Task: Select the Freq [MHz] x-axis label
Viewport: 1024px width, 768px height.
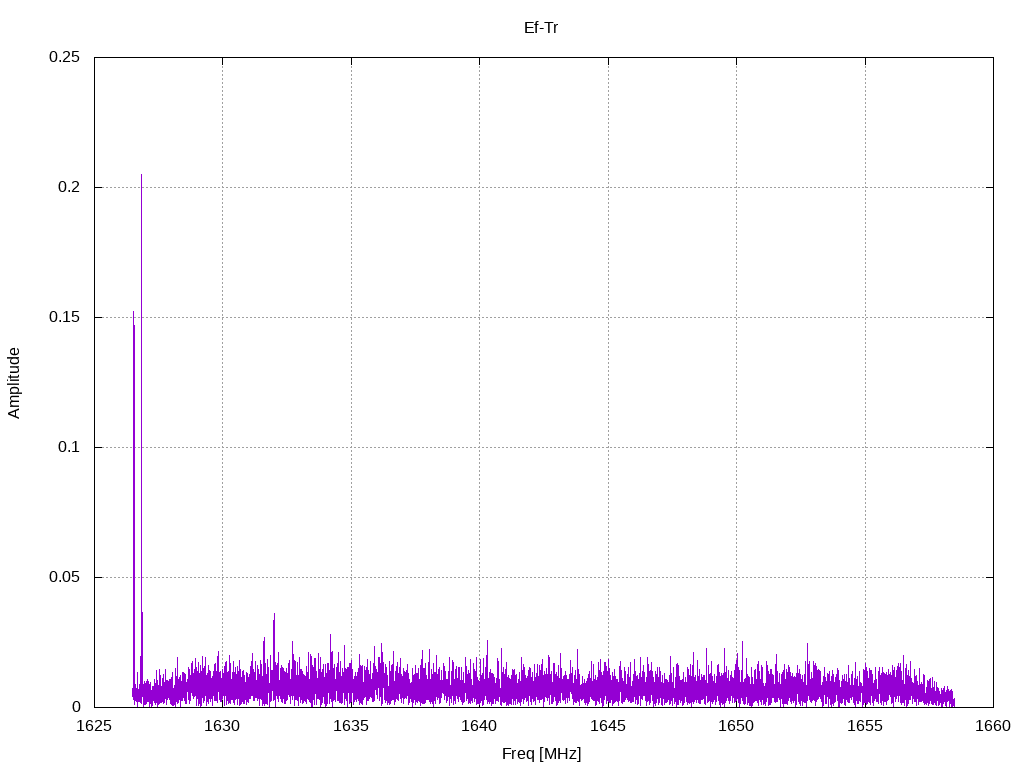Action: tap(541, 754)
